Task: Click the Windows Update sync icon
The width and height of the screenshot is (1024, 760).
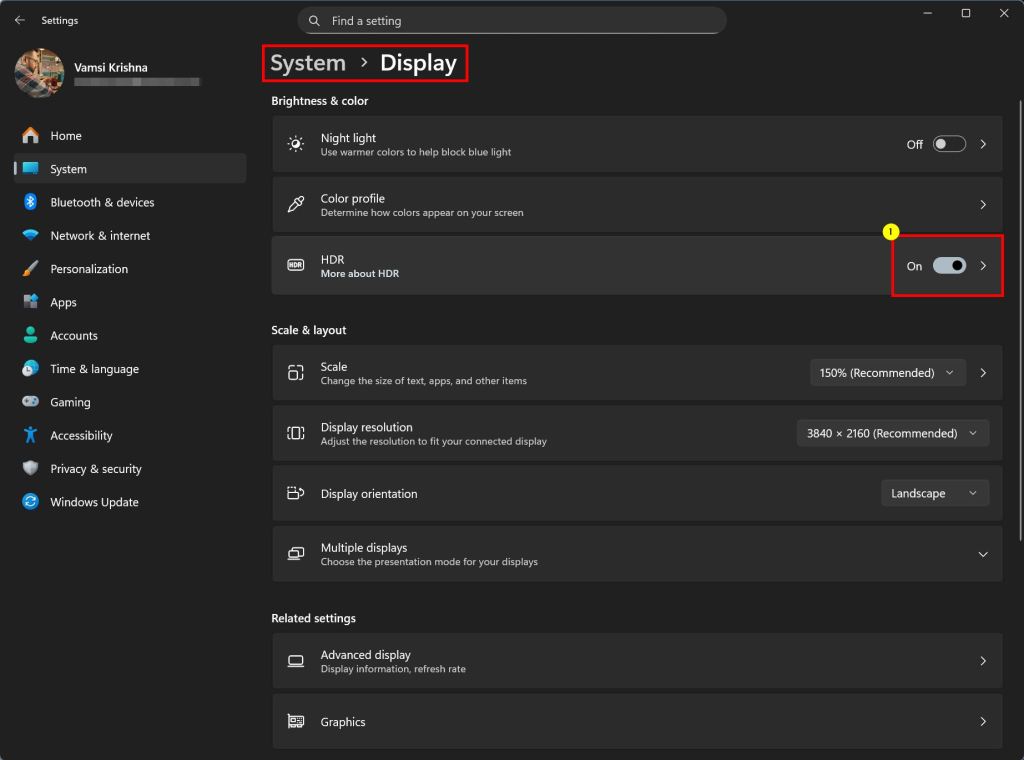Action: (x=30, y=501)
